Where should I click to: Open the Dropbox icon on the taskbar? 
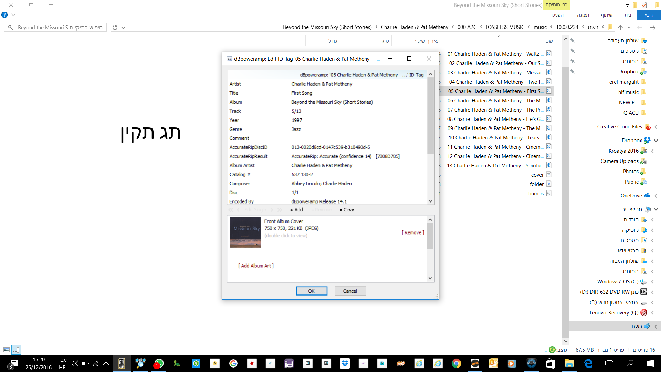[345, 364]
